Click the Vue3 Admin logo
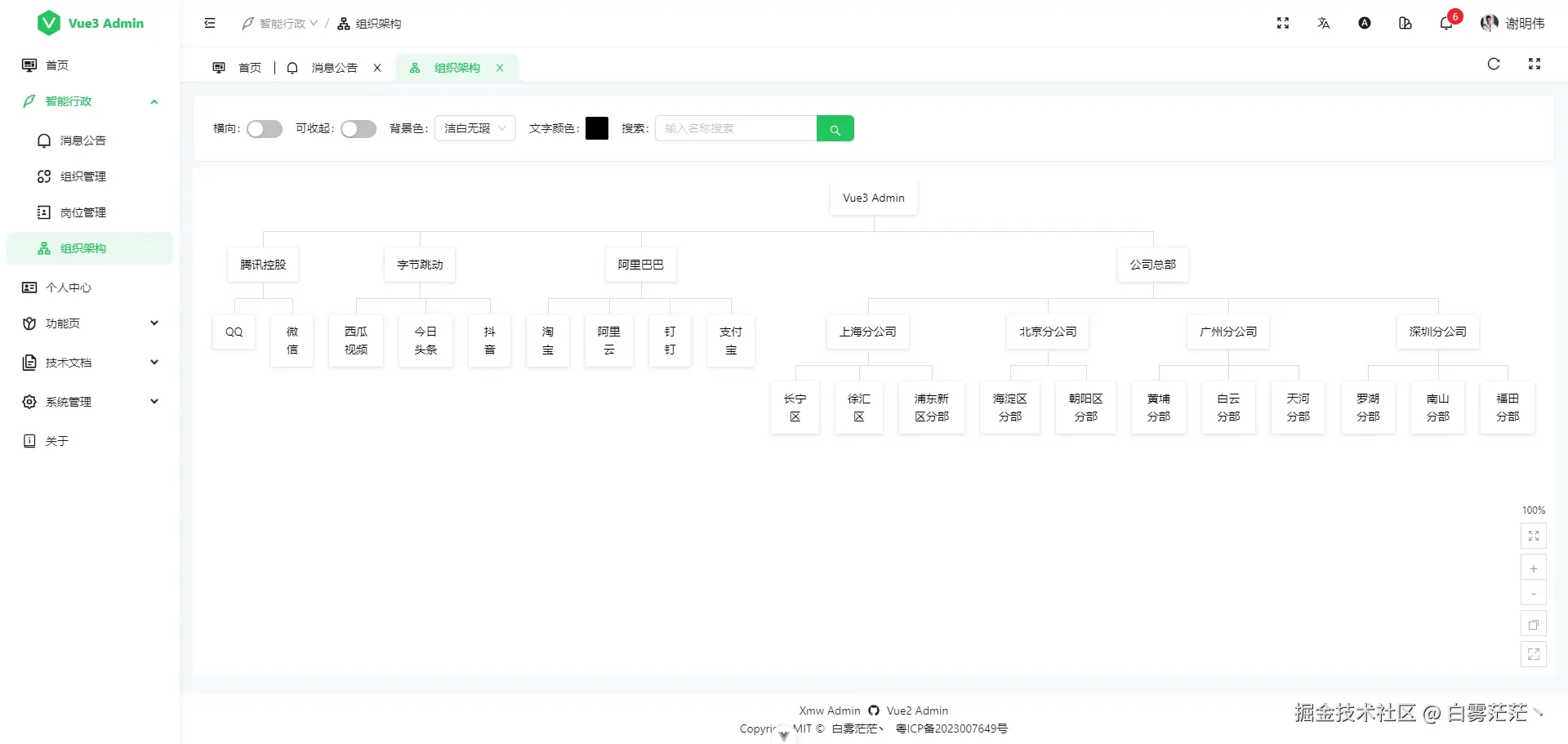Image resolution: width=1568 pixels, height=744 pixels. coord(90,23)
